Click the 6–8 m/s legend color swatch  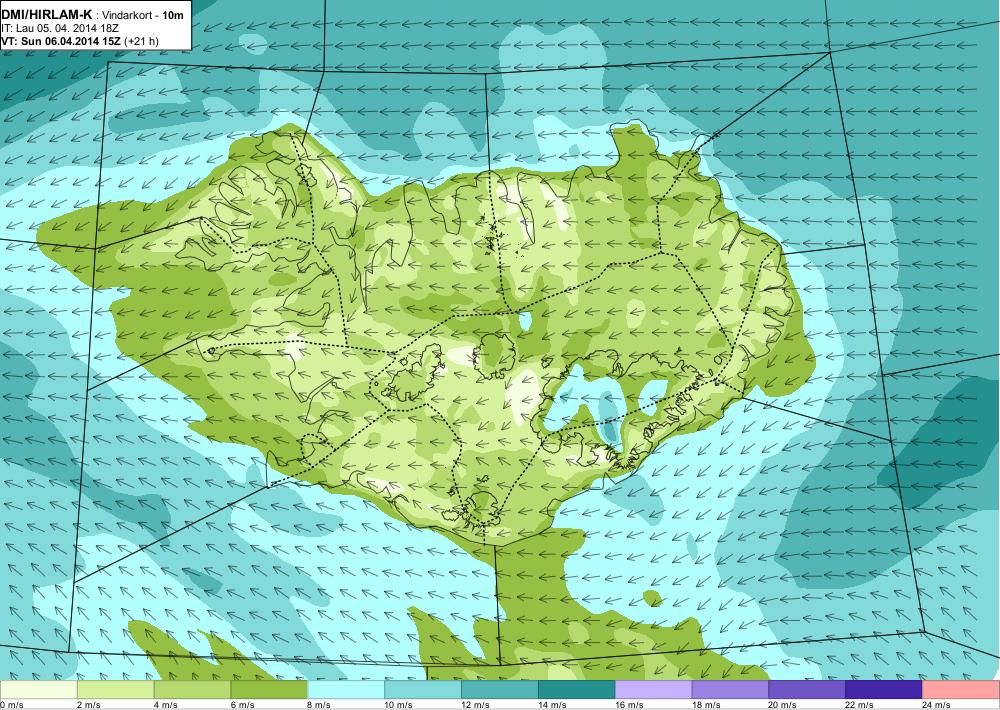[x=269, y=690]
